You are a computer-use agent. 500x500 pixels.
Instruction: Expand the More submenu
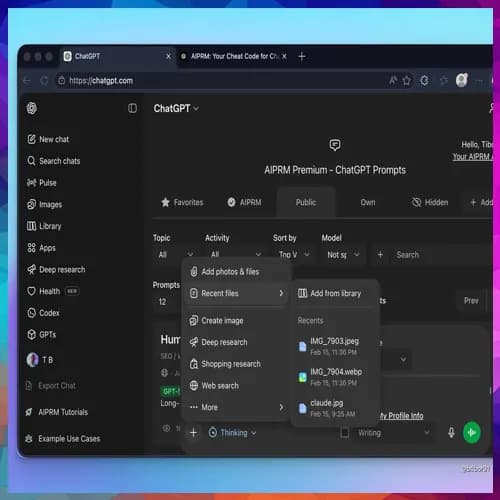[236, 407]
